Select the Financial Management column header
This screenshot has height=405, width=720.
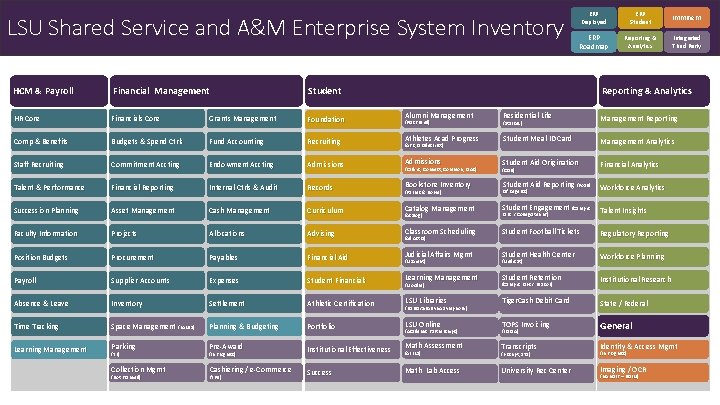pyautogui.click(x=206, y=91)
